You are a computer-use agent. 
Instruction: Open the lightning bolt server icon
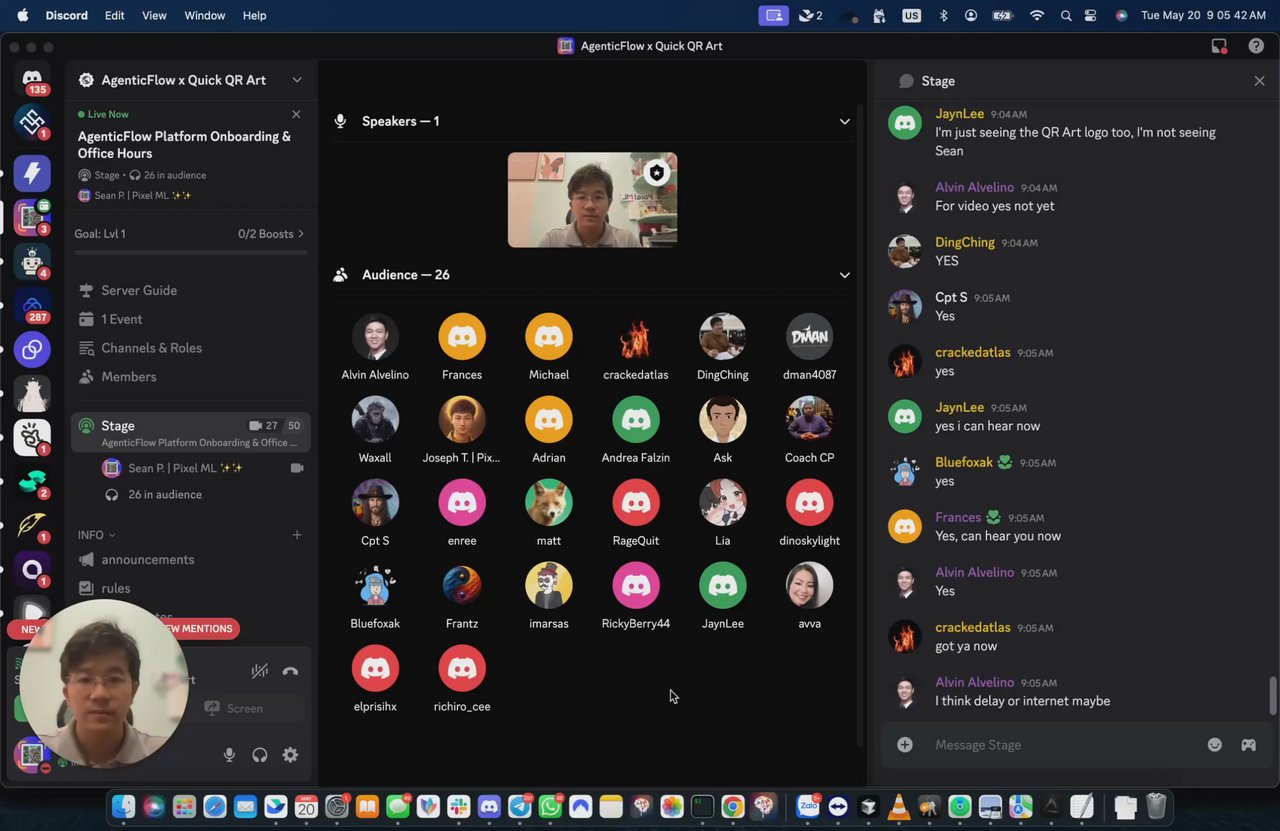tap(32, 173)
